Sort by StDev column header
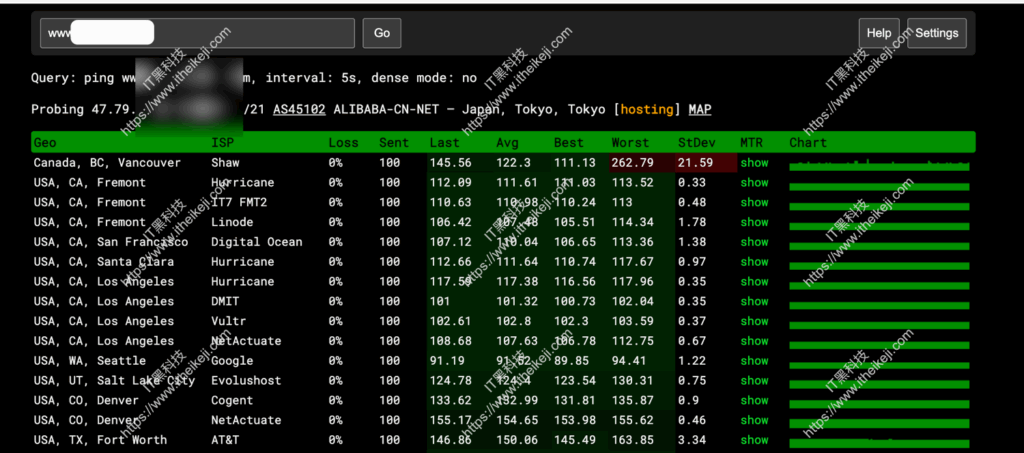This screenshot has height=453, width=1024. (696, 142)
